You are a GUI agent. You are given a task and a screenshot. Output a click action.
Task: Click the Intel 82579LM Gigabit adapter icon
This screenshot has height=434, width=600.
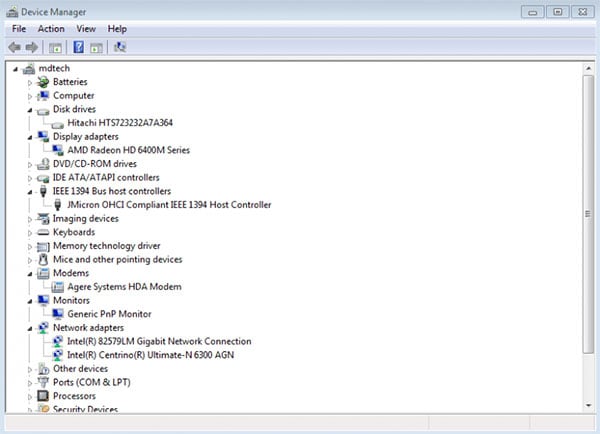pyautogui.click(x=57, y=341)
